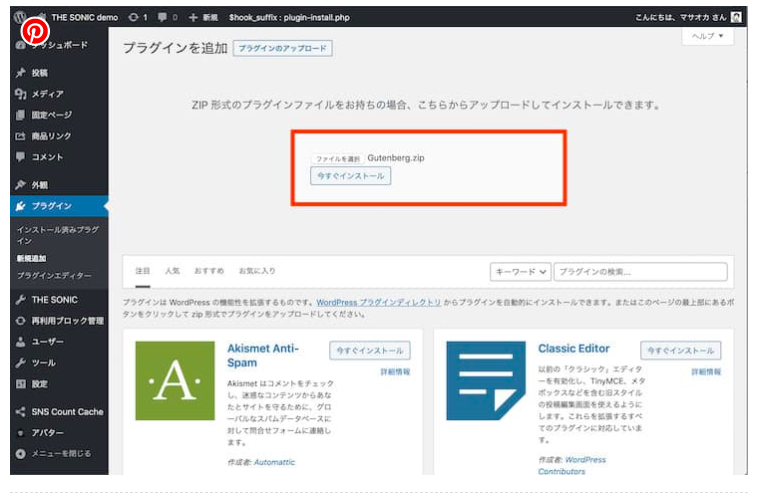Click the icon beside 商品リンク

click(20, 136)
